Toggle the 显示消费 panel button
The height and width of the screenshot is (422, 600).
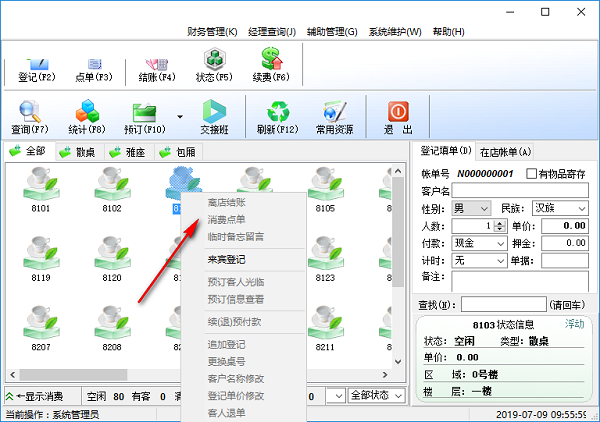pos(34,396)
